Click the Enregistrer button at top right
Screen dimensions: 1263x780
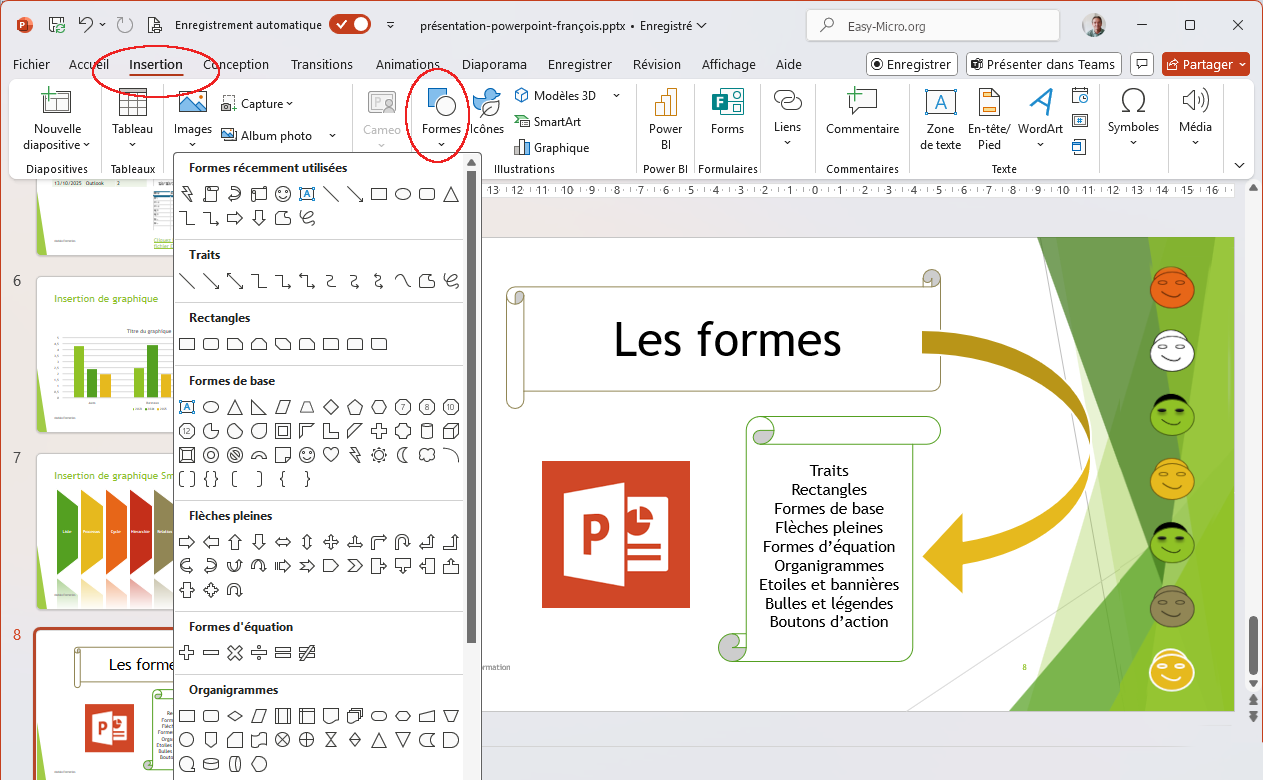coord(911,65)
